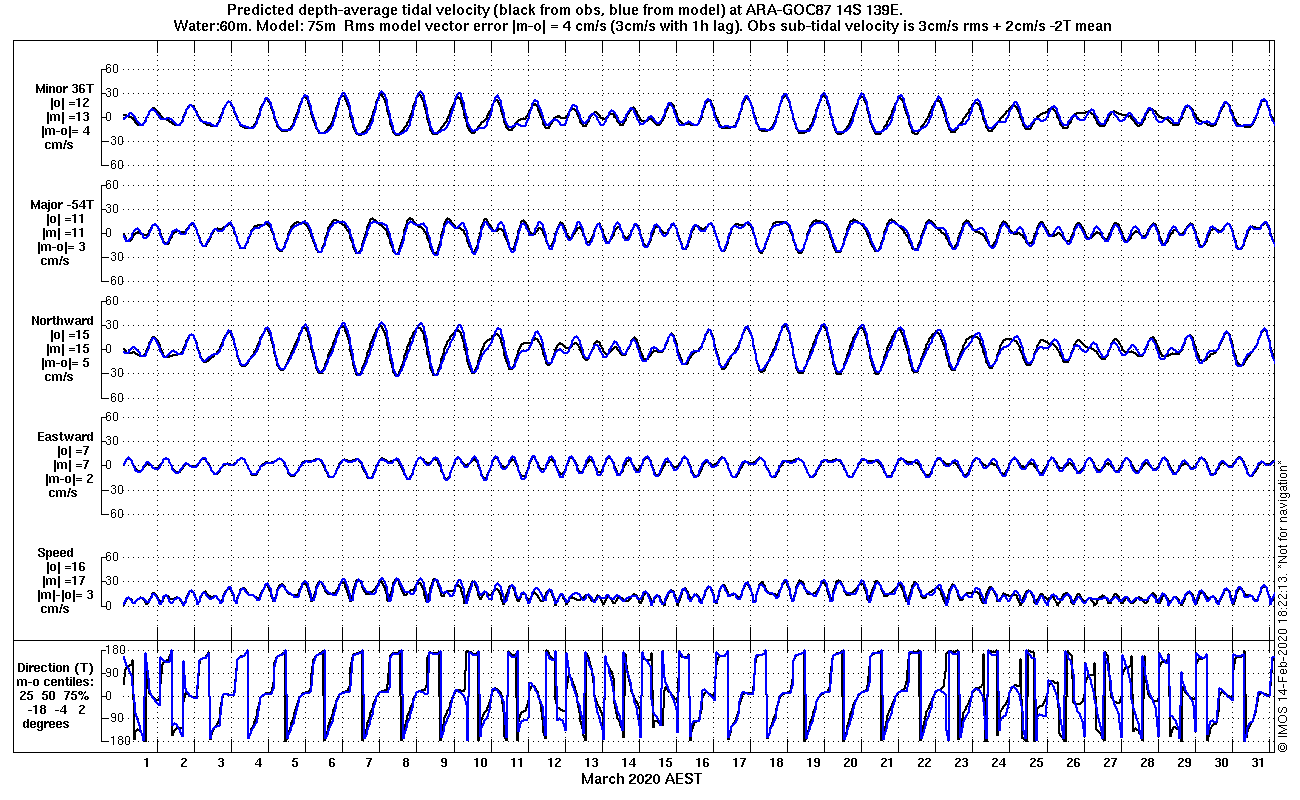The width and height of the screenshot is (1300, 800).
Task: Click the '|m|-|o|= 3' value under Speed
Action: pos(65,594)
